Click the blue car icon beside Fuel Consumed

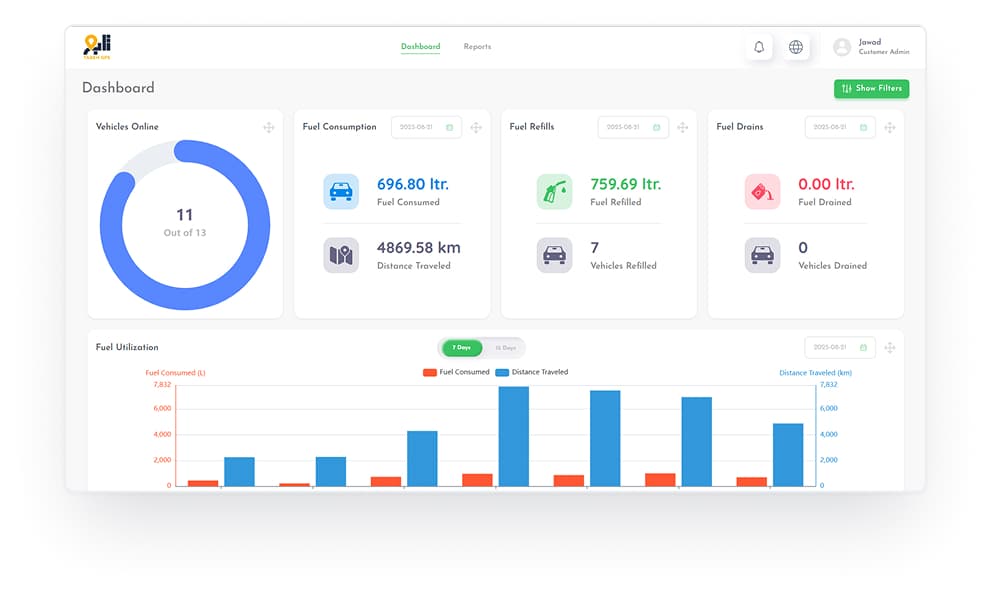(340, 190)
